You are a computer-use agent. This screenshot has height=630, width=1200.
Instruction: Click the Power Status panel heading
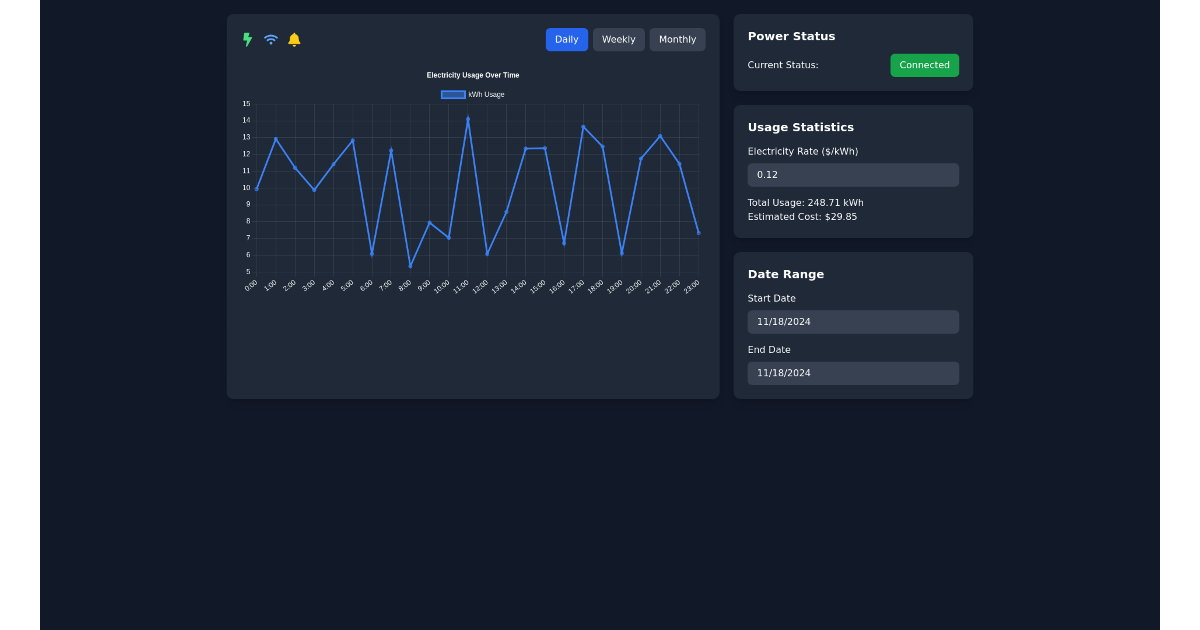(x=791, y=36)
